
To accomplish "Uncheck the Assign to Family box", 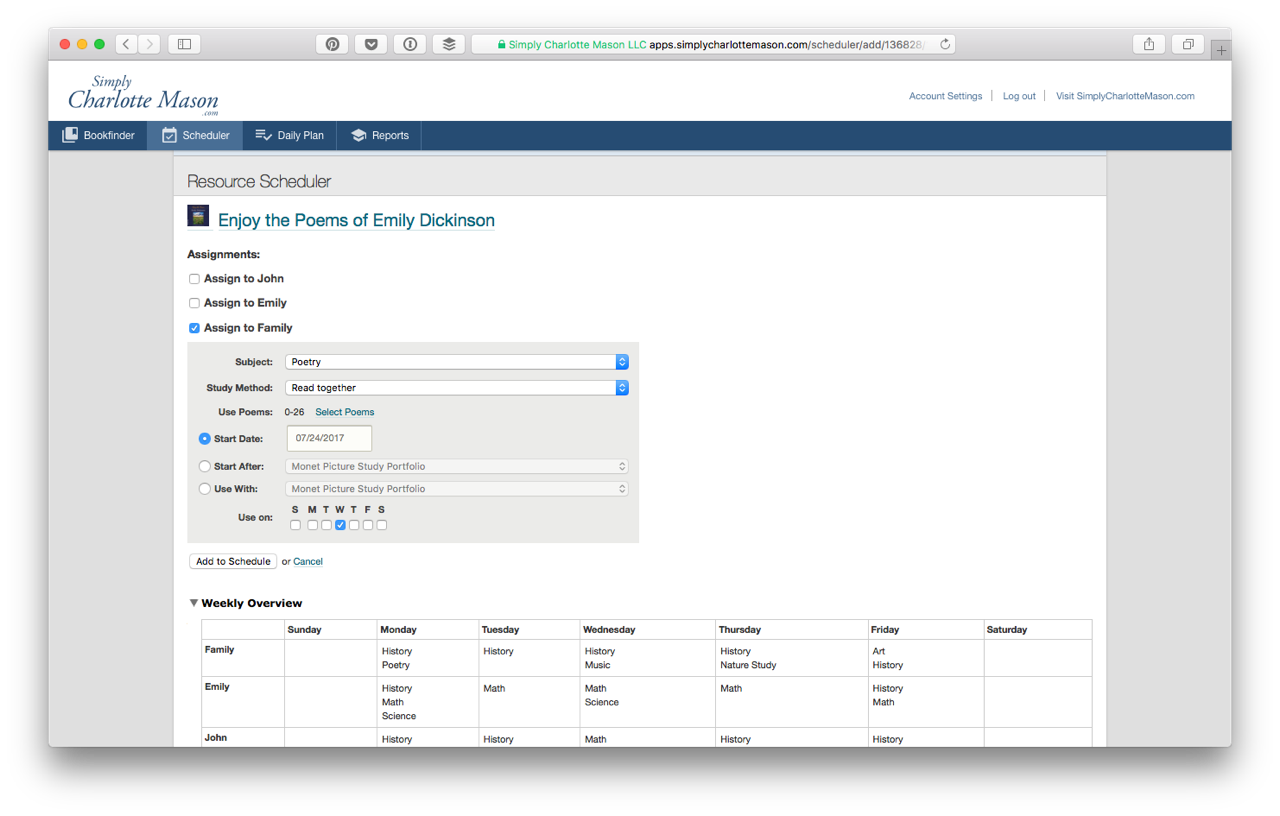I will [x=195, y=328].
